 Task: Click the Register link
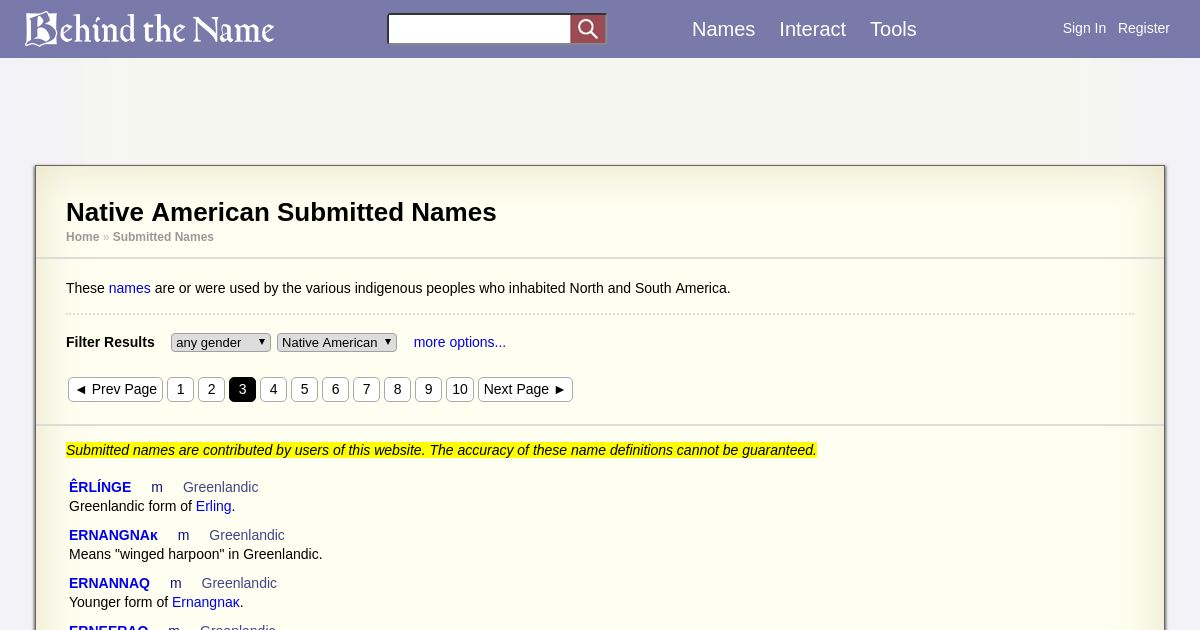[x=1144, y=28]
